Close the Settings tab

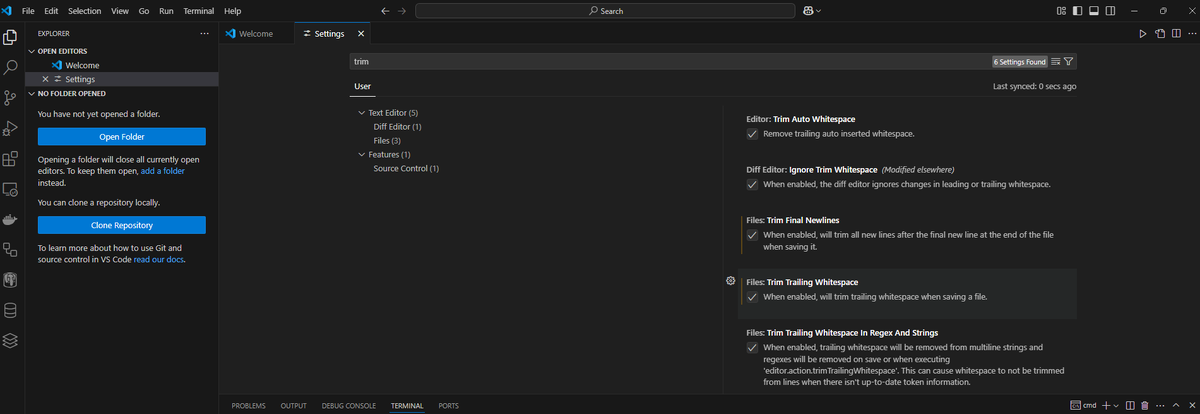coord(361,33)
